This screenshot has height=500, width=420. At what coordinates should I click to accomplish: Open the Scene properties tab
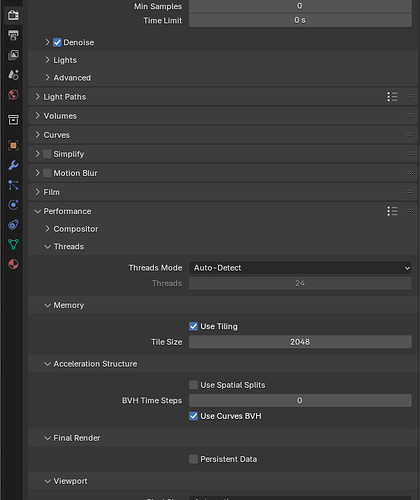click(x=13, y=75)
